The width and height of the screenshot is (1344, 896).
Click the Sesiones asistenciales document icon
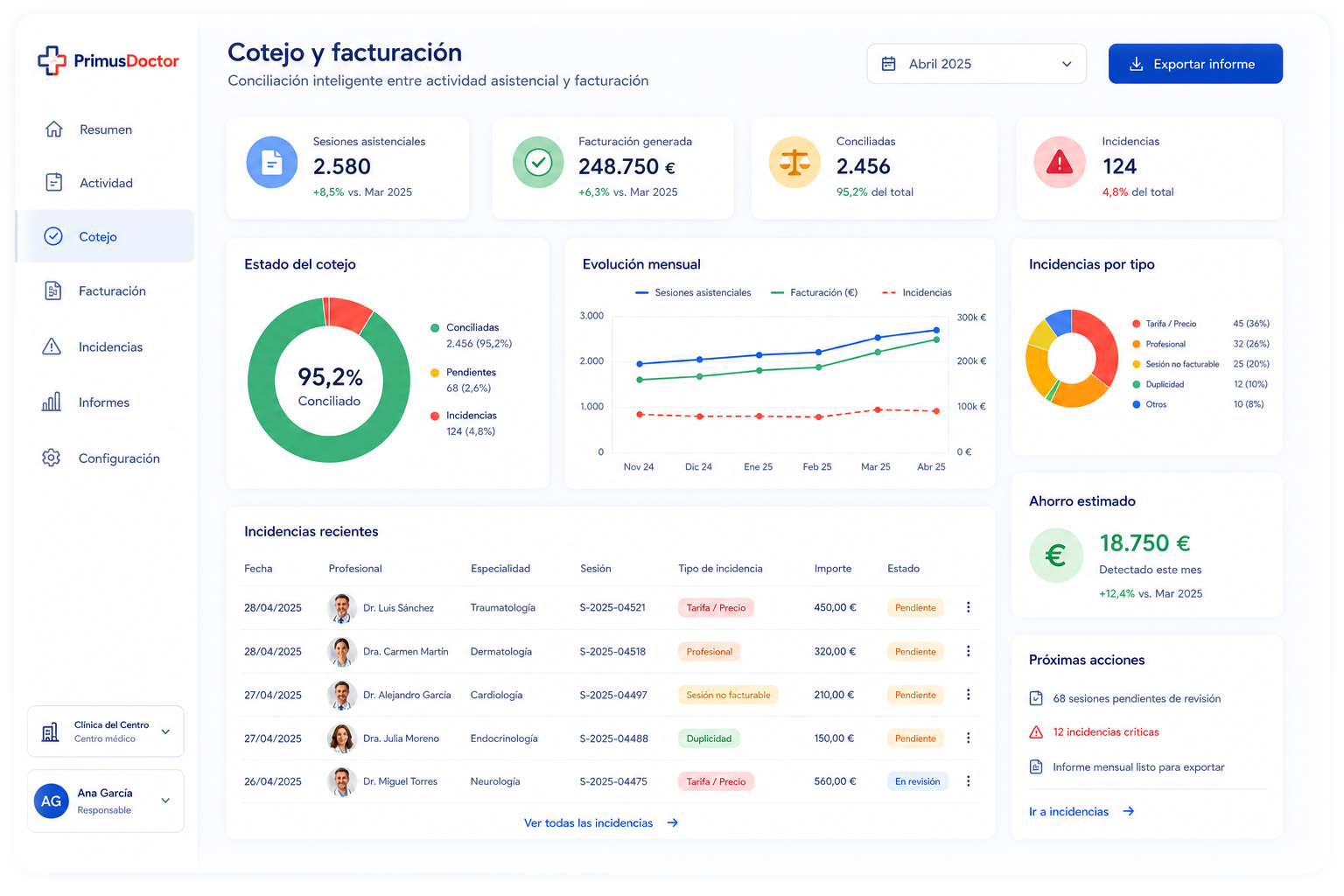pyautogui.click(x=272, y=163)
